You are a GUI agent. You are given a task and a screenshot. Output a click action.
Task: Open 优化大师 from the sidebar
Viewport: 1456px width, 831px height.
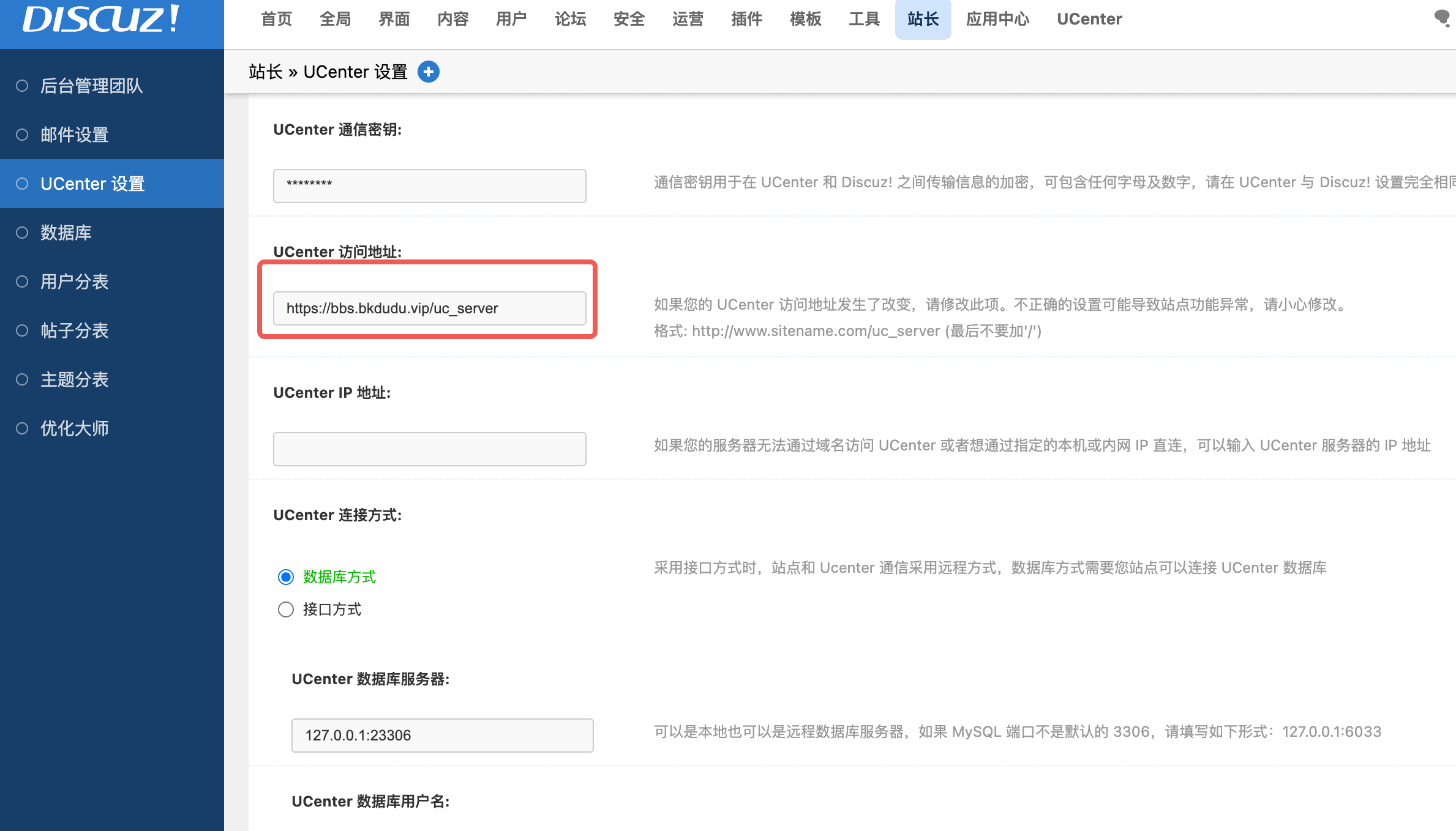75,428
